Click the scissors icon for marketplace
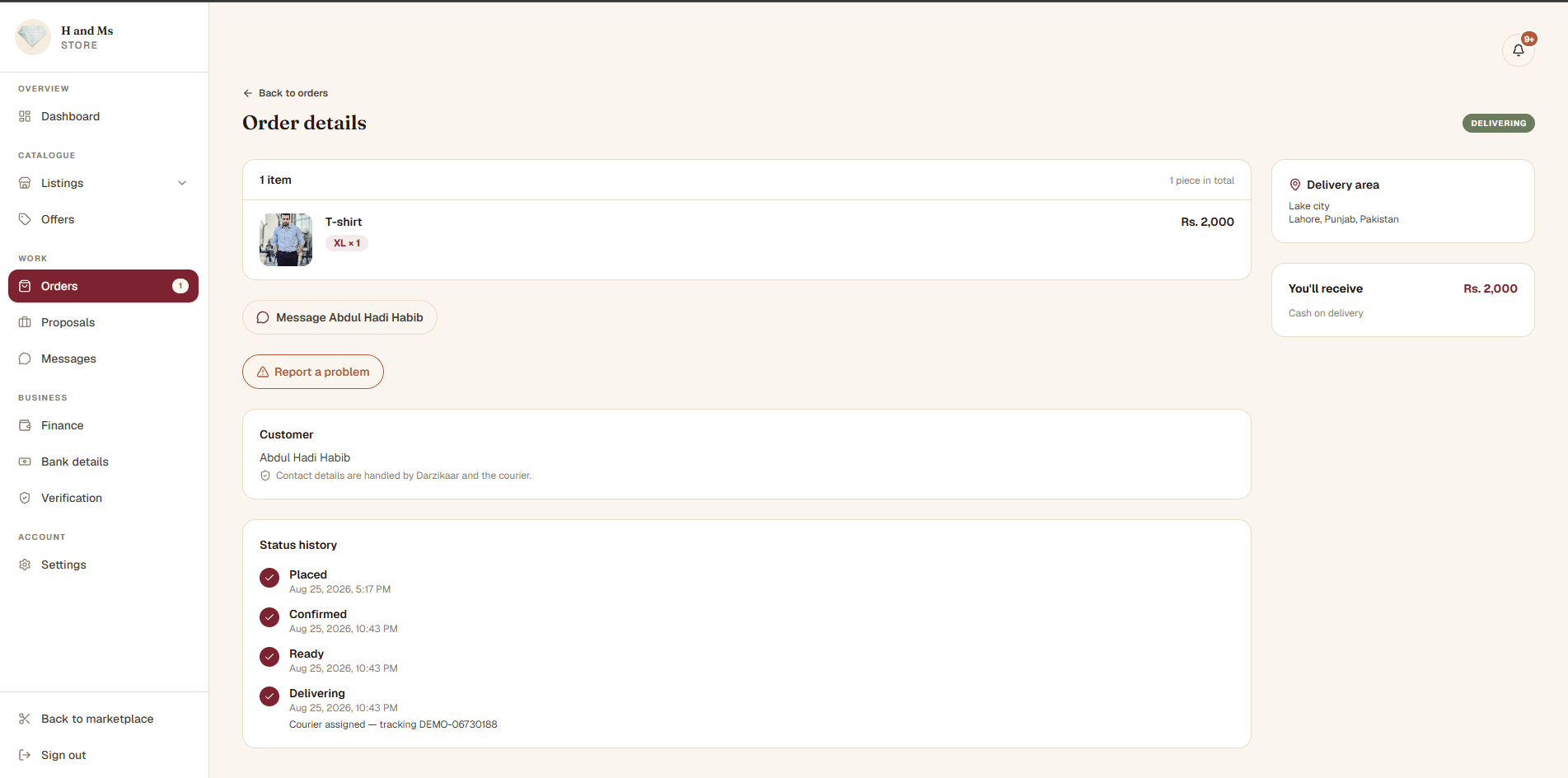The width and height of the screenshot is (1568, 778). pos(25,719)
